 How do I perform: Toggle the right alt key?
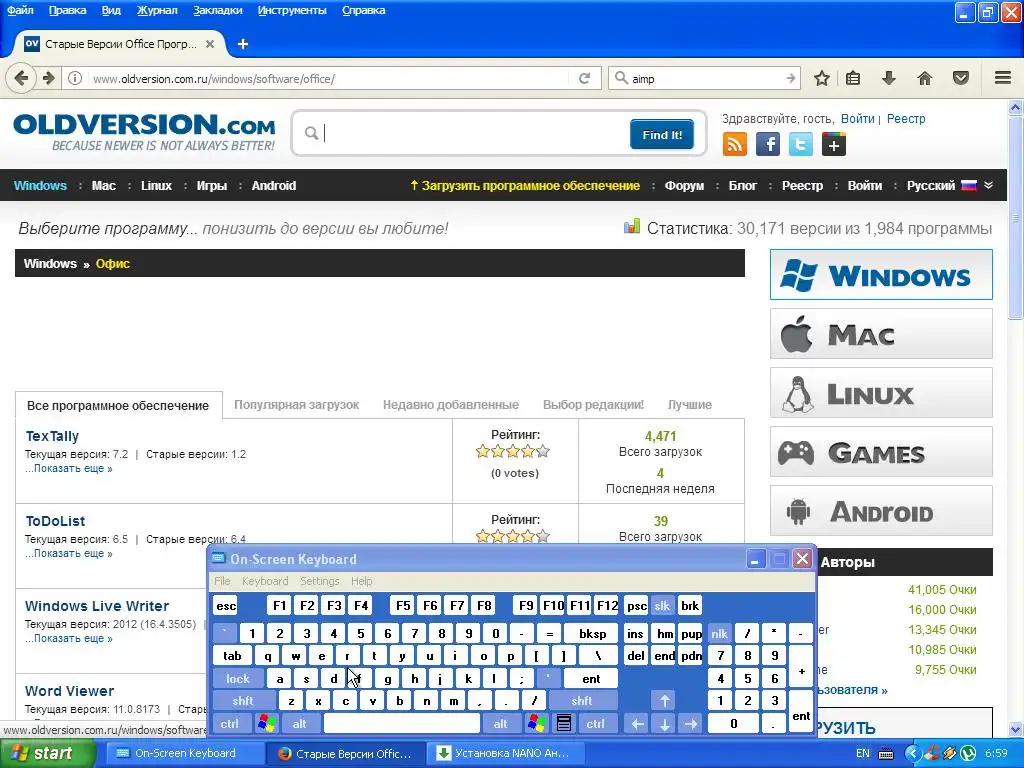point(500,724)
